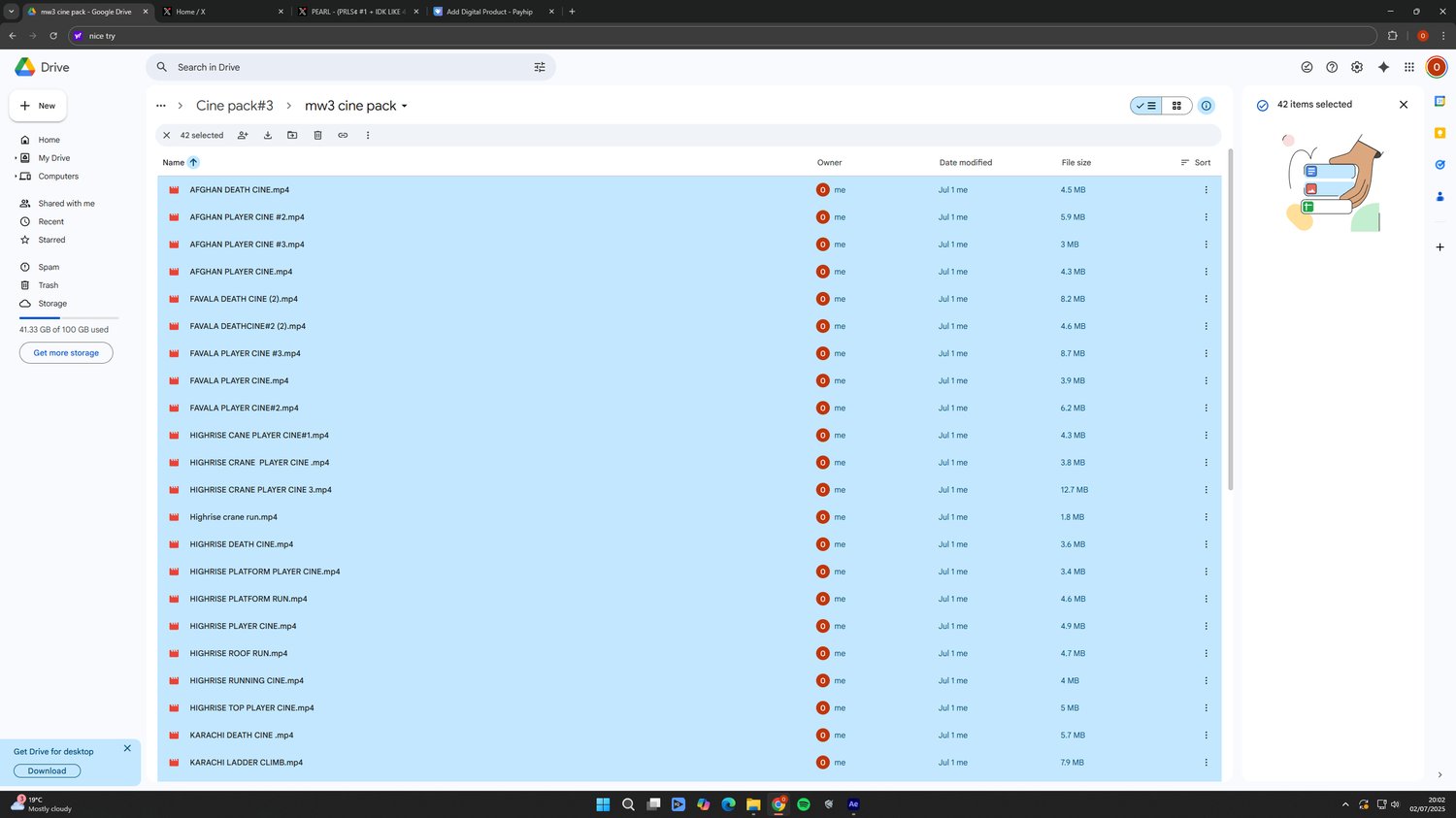
Task: Click Download for Drive desktop
Action: (47, 770)
